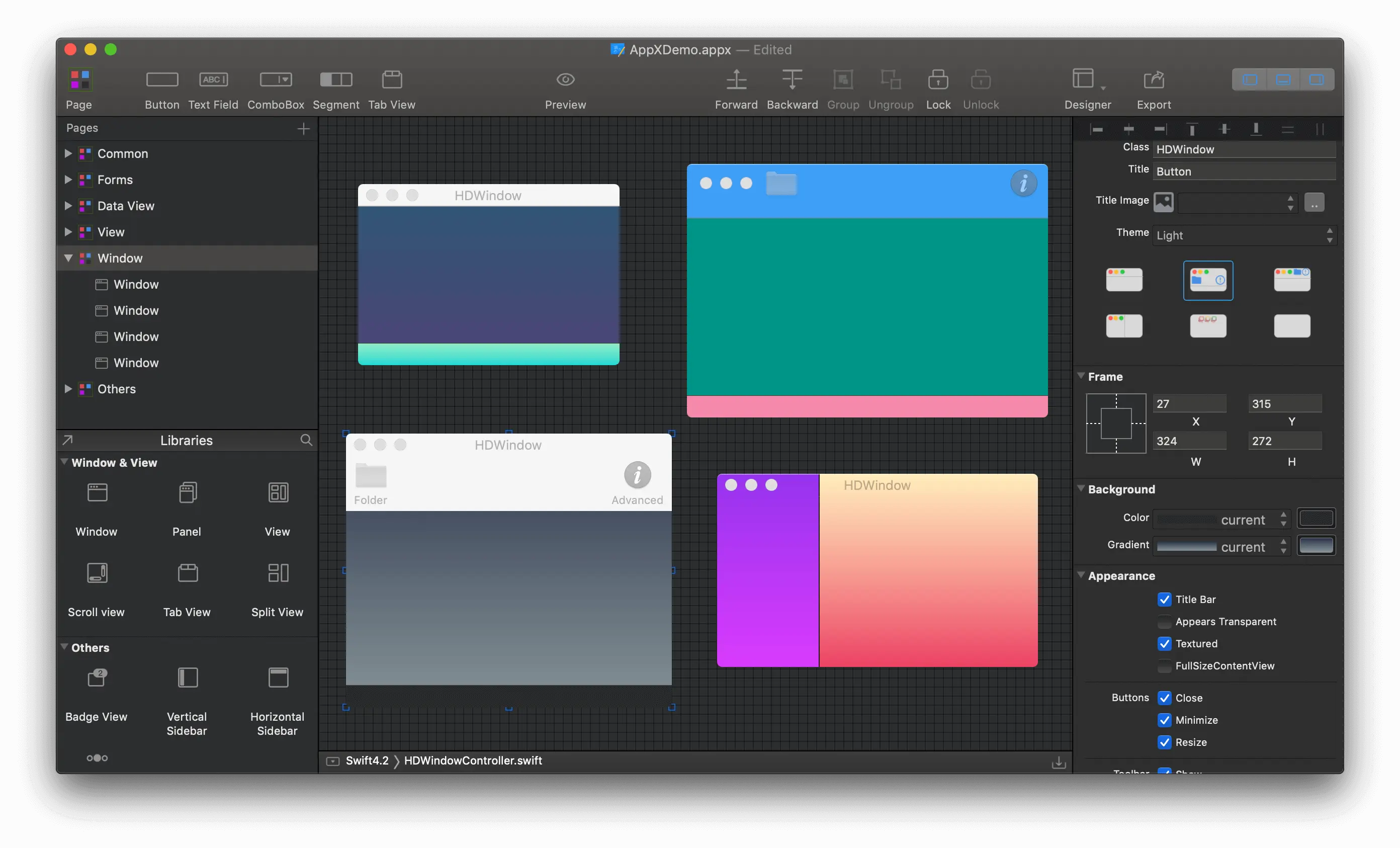Disable the Minimize button checkbox
This screenshot has width=1400, height=848.
[x=1164, y=720]
